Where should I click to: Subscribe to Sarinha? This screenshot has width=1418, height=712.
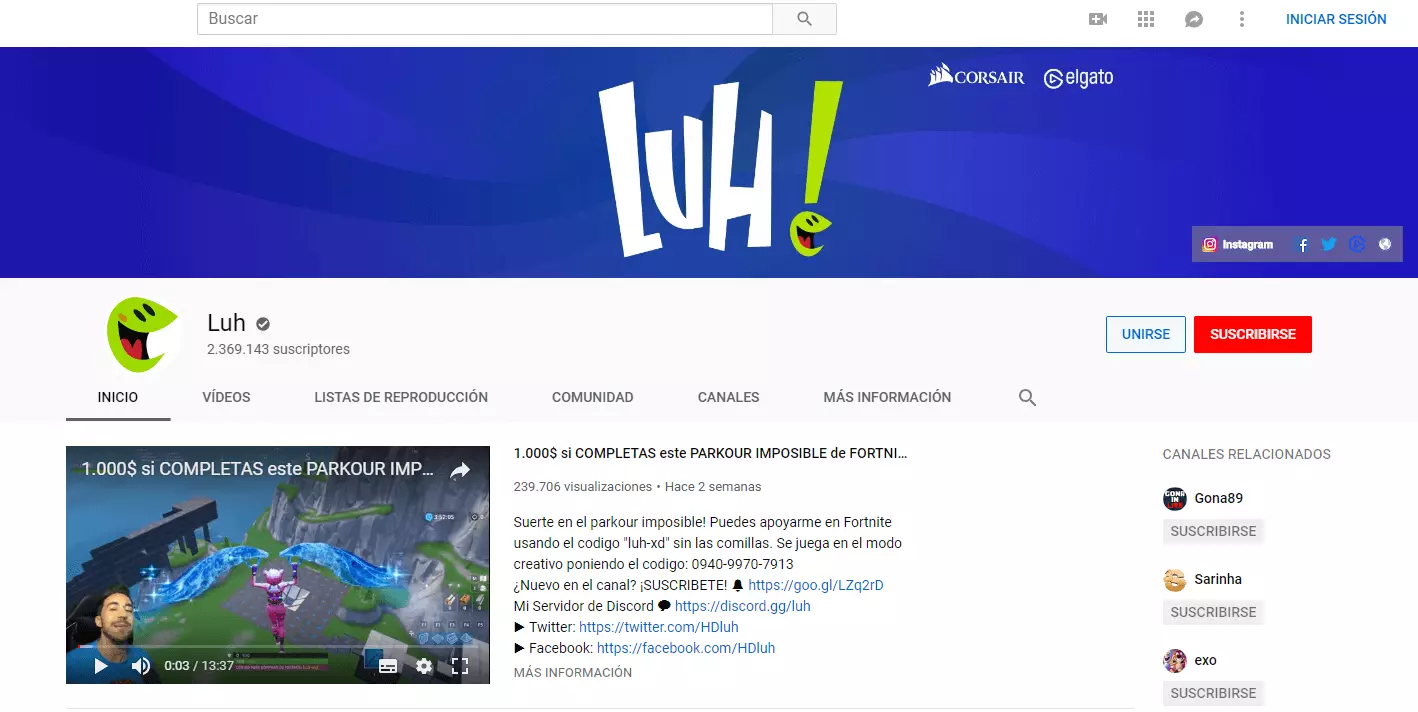tap(1213, 612)
